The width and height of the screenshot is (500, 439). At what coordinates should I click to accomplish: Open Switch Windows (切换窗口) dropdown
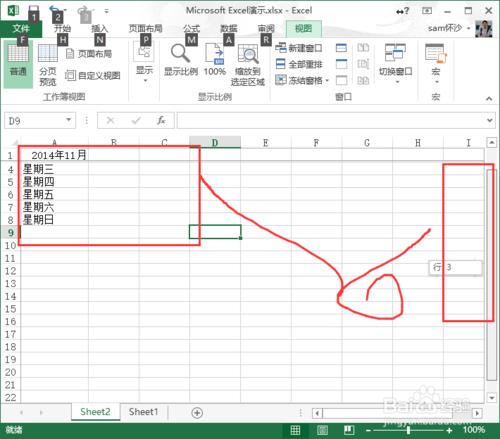[395, 63]
